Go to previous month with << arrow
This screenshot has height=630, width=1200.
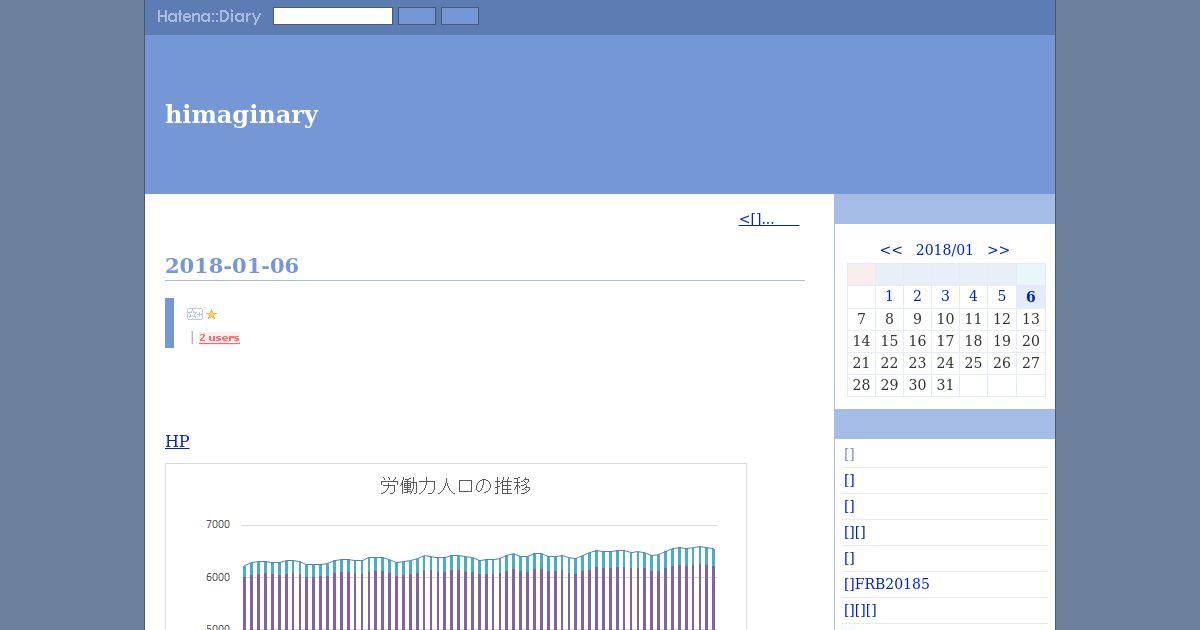891,250
